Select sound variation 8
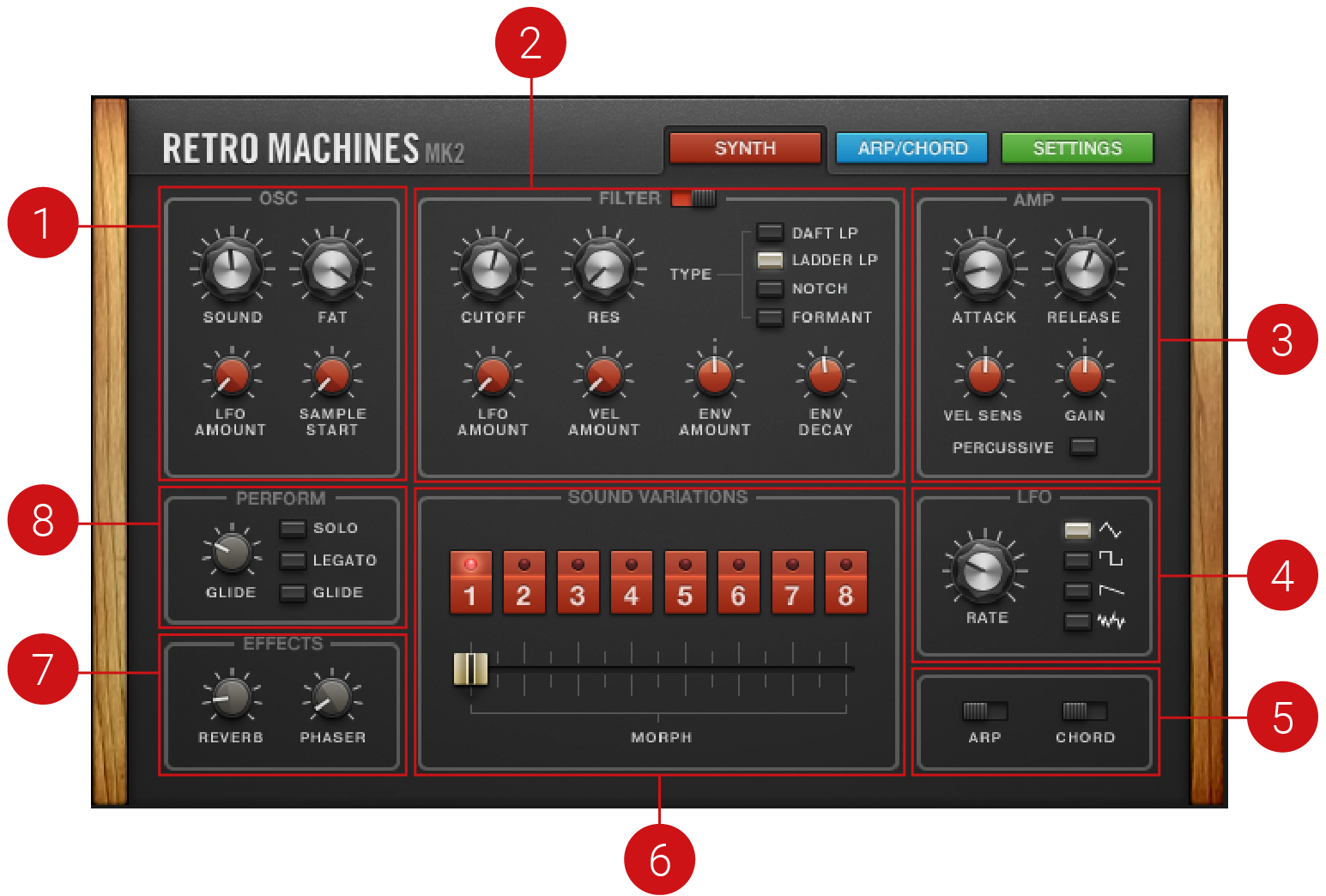 845,583
